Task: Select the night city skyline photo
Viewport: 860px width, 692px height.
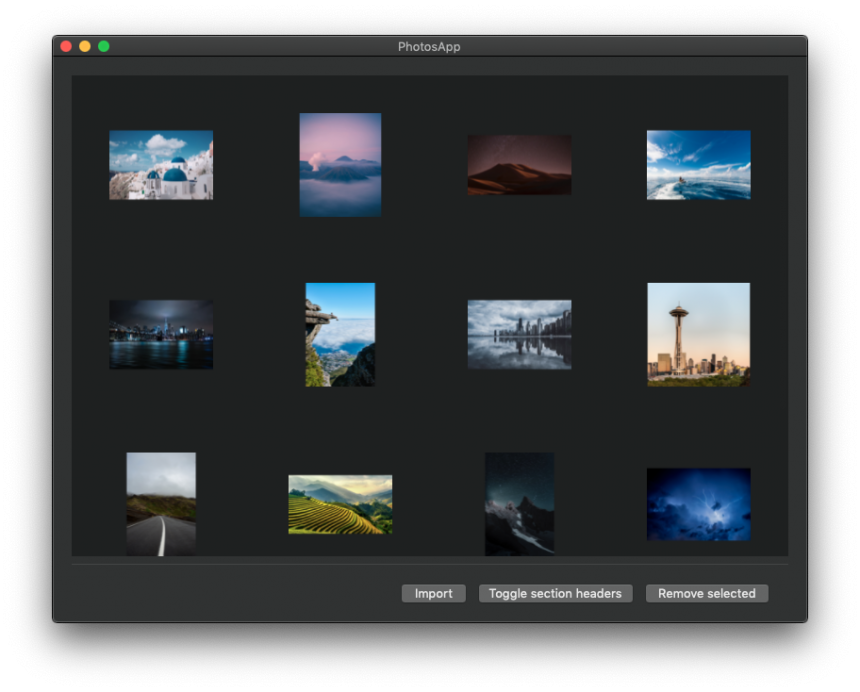Action: pos(161,334)
